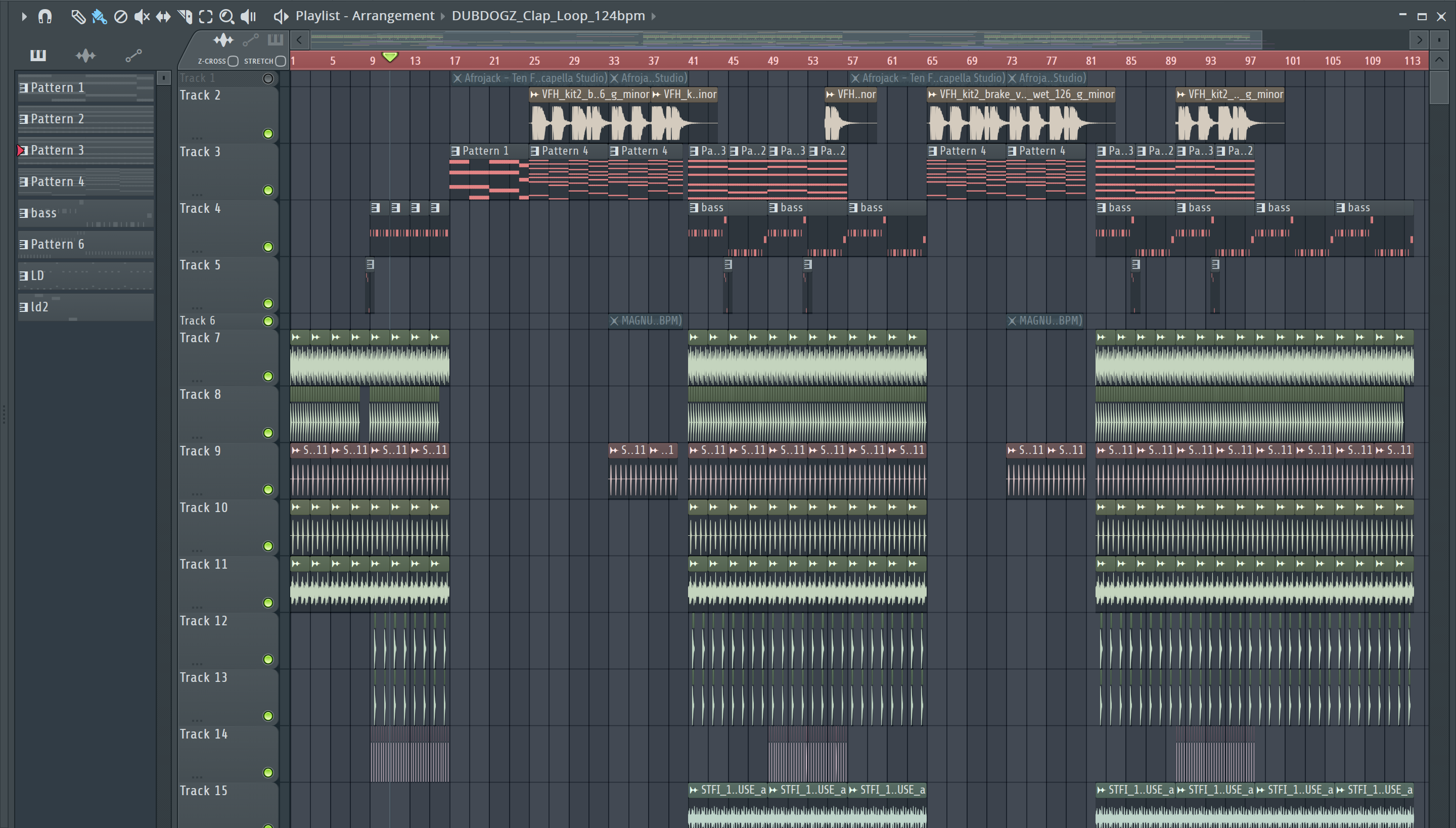Click the green playhead position marker
This screenshot has height=828, width=1456.
coord(390,57)
